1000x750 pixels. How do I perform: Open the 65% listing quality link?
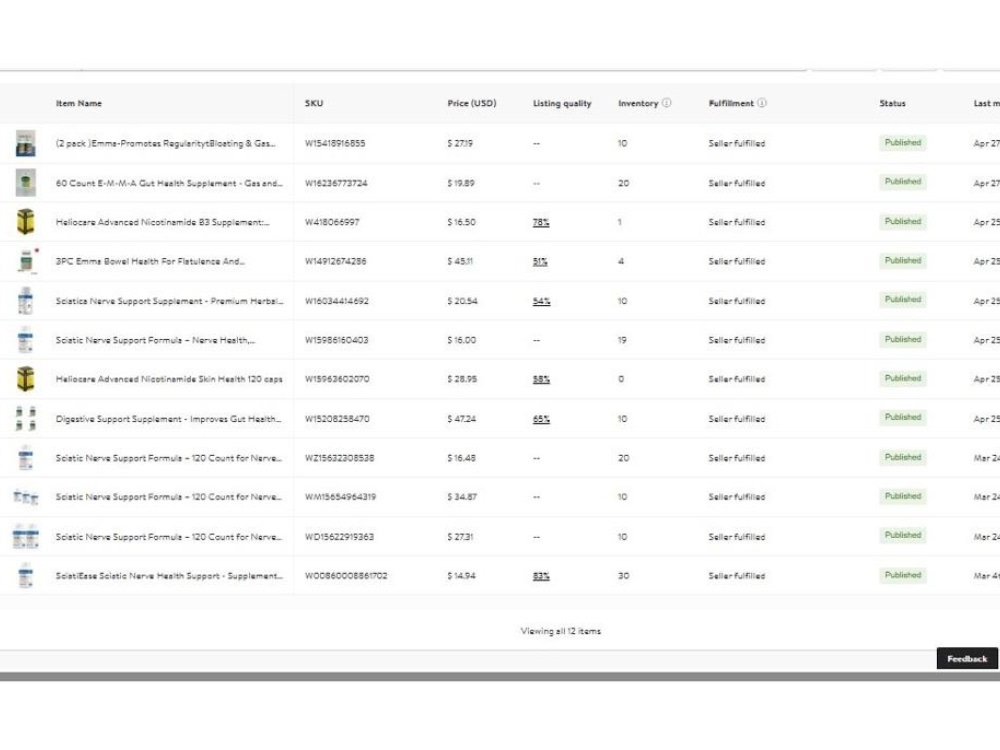click(x=541, y=419)
